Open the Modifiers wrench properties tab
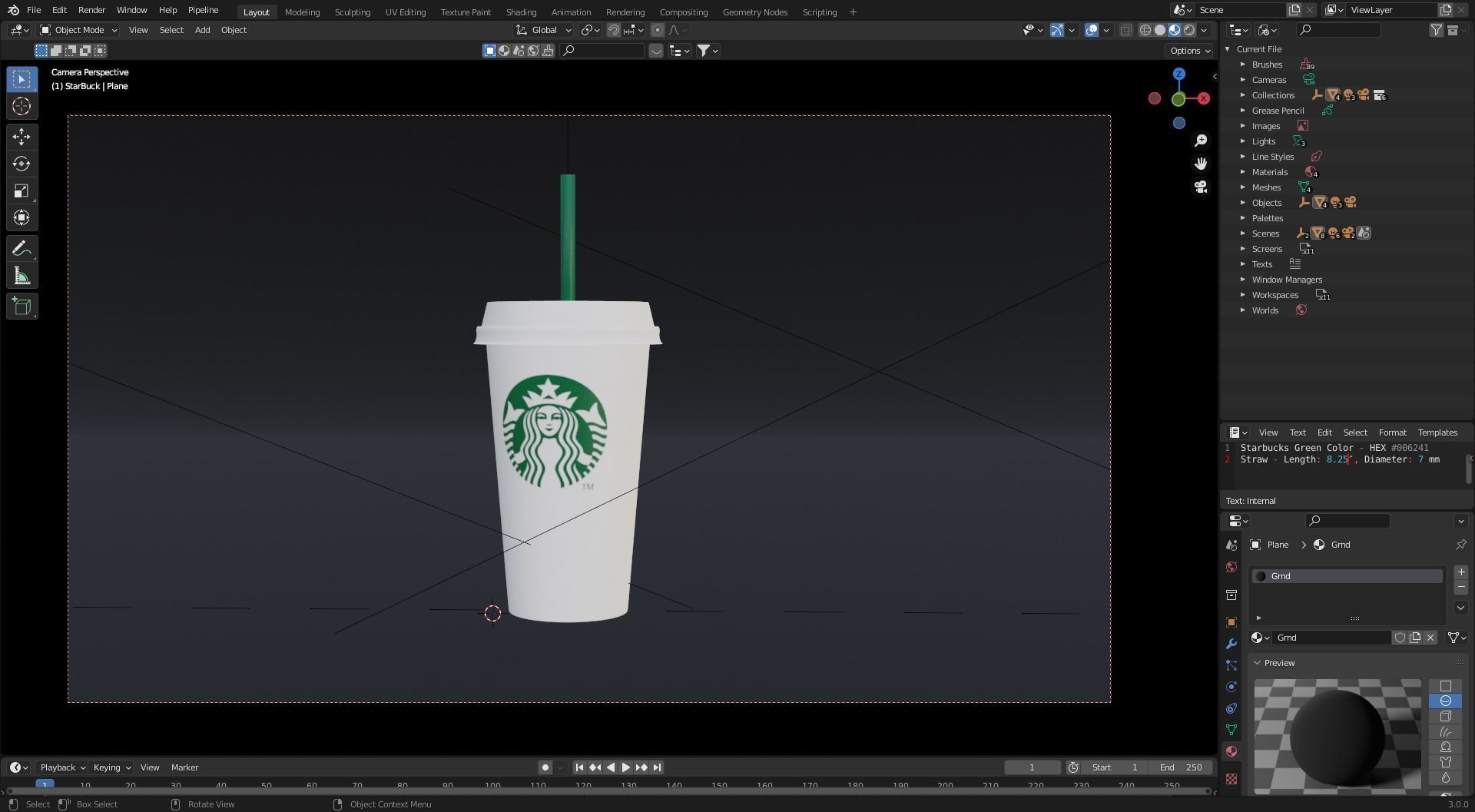This screenshot has height=812, width=1475. pos(1231,644)
